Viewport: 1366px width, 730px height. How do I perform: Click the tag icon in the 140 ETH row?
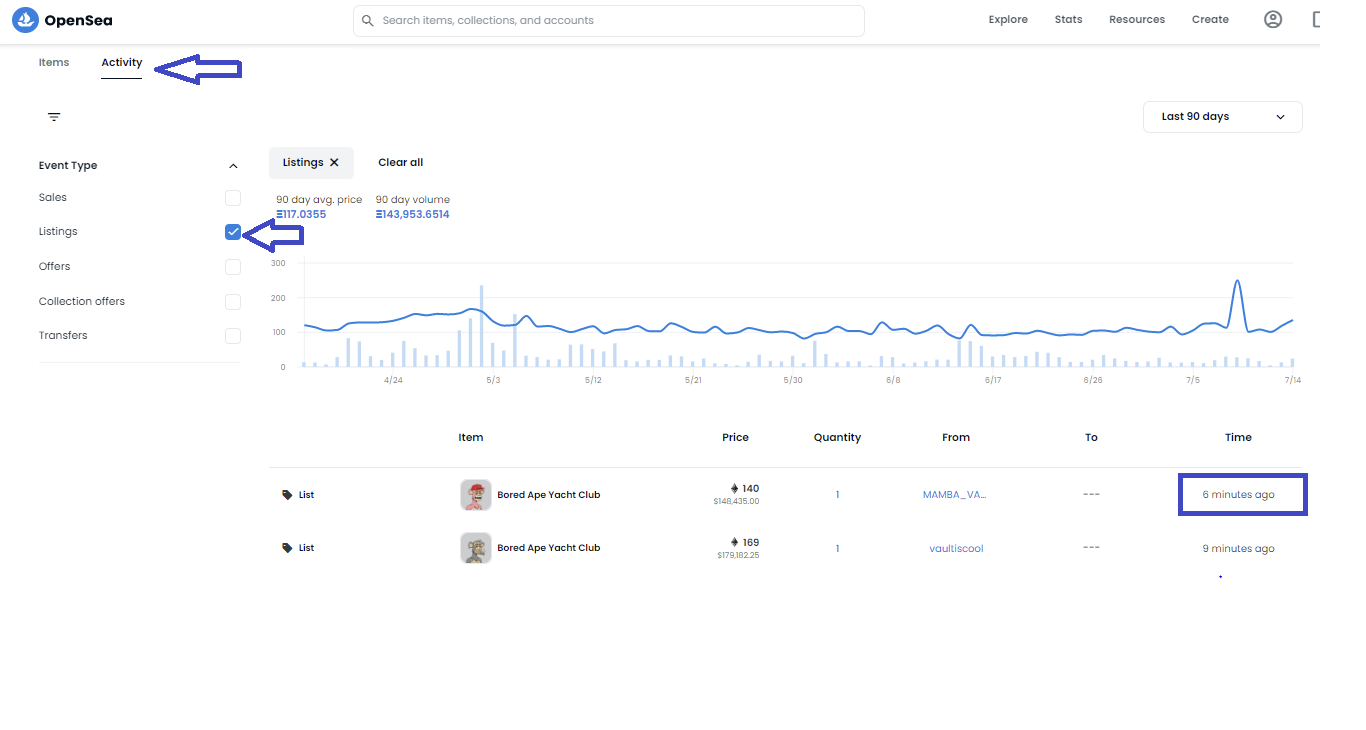[288, 495]
